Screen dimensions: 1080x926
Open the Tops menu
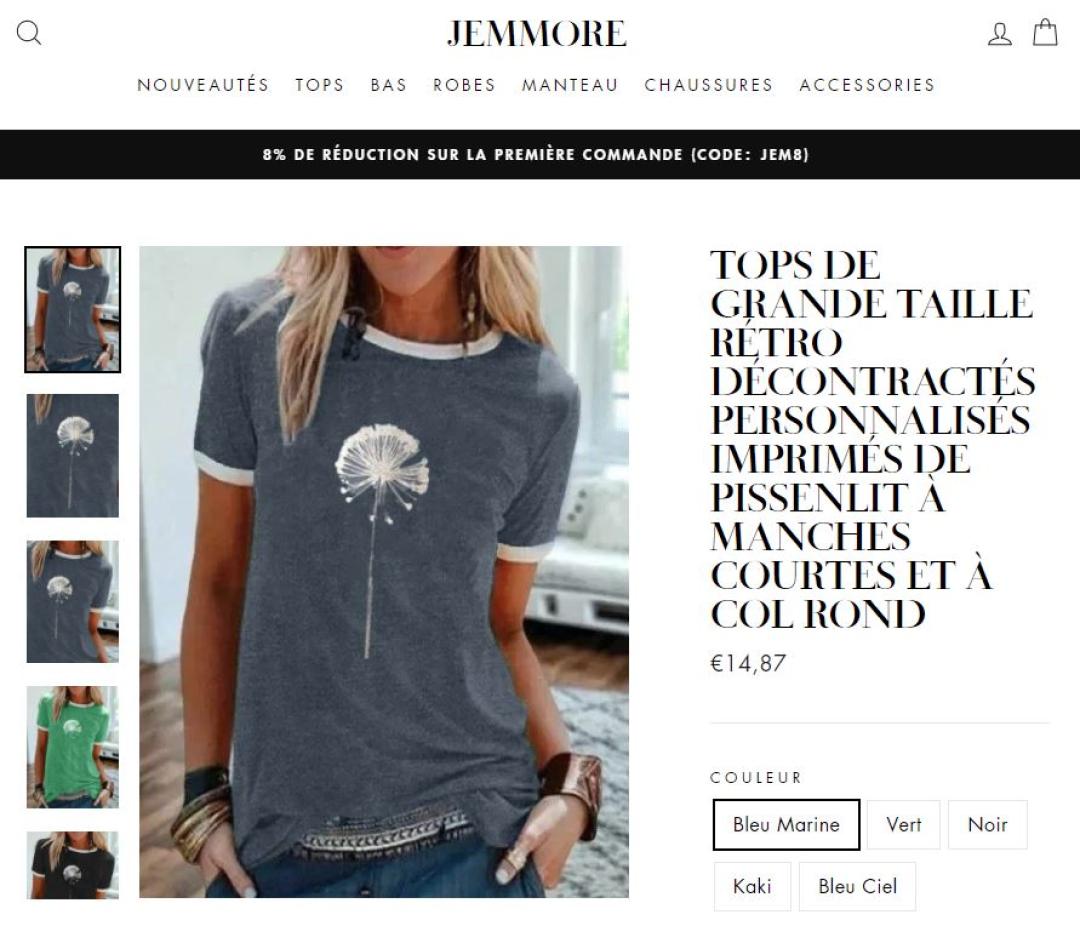320,85
